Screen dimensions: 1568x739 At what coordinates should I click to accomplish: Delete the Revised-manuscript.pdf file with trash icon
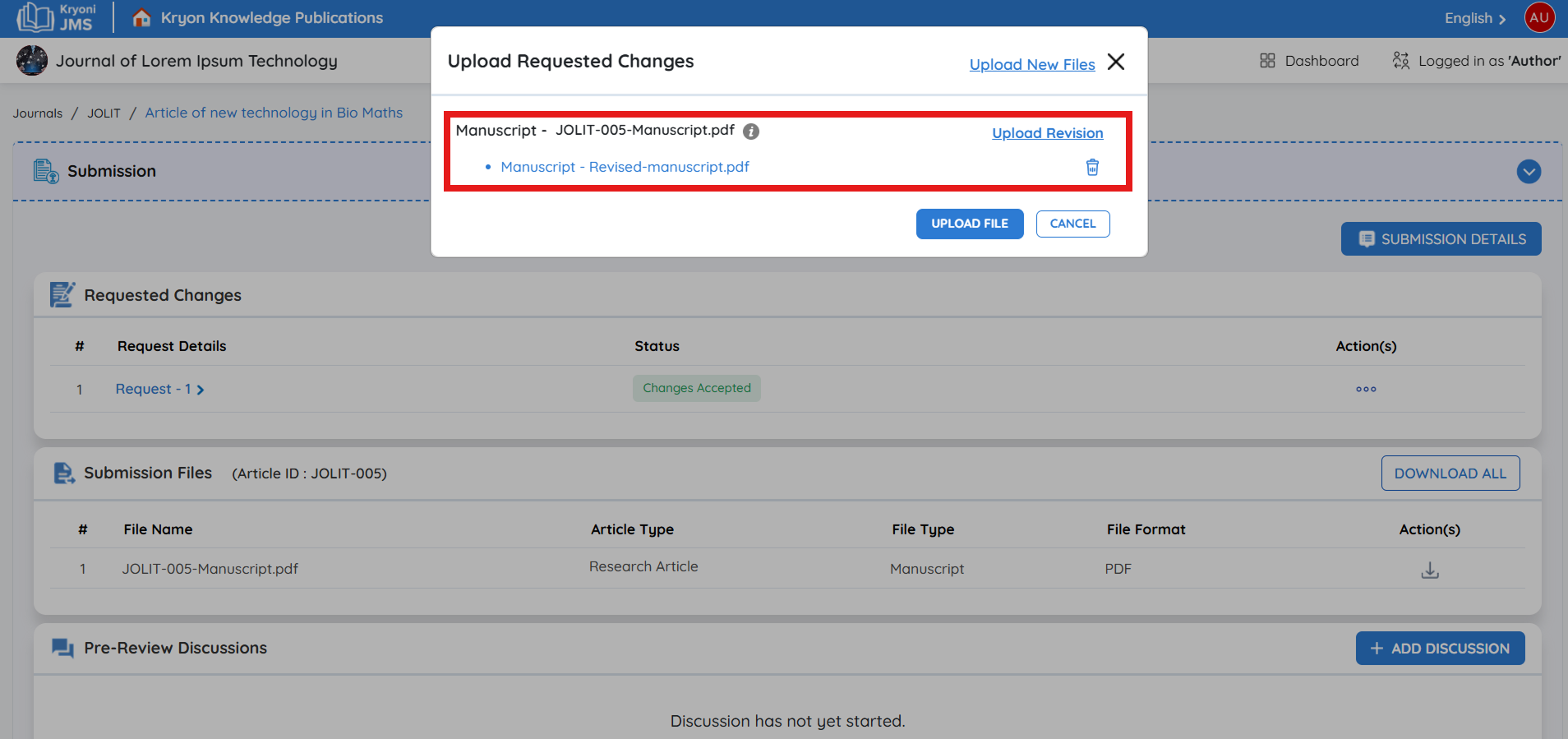tap(1092, 168)
